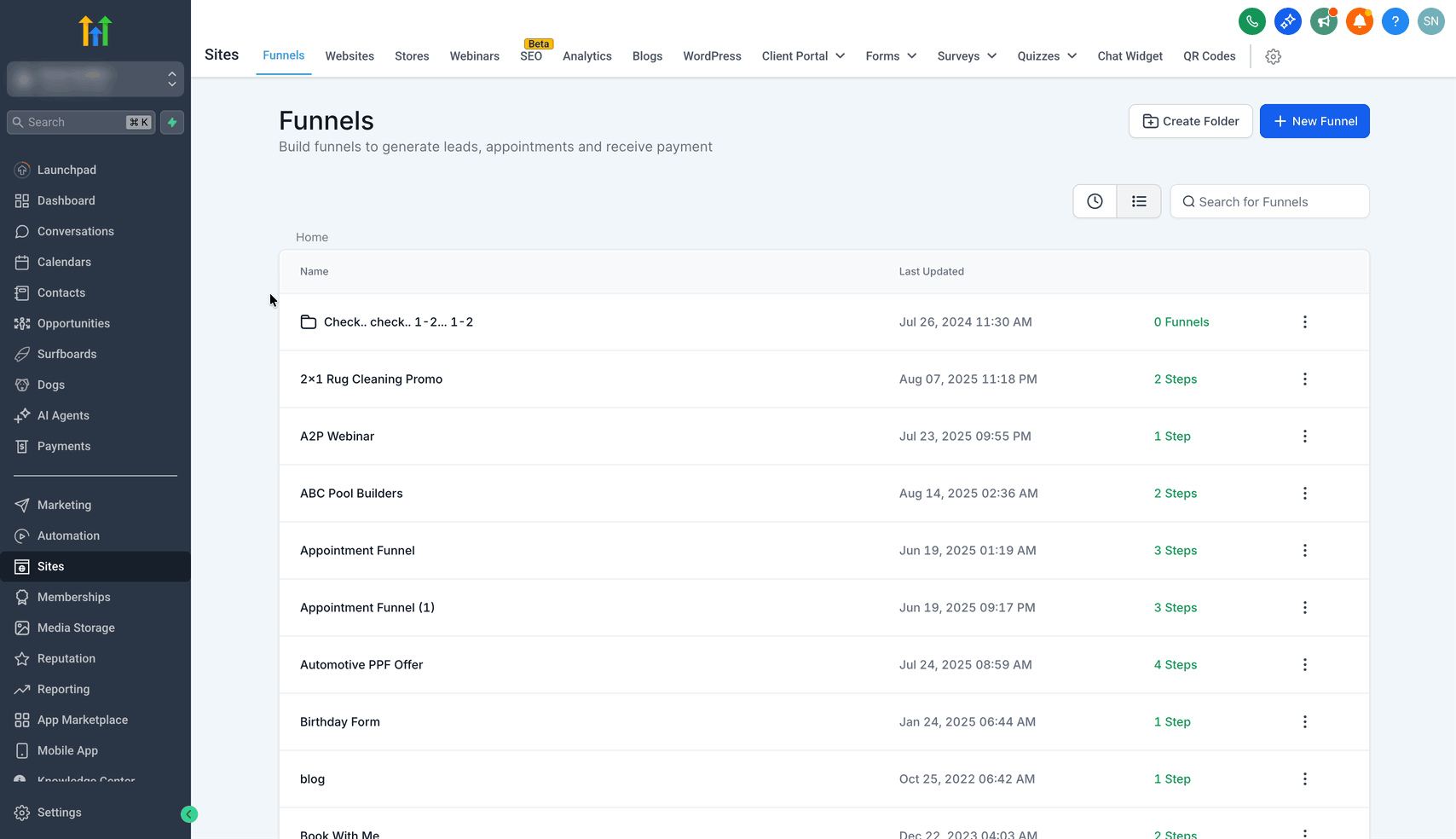Open Sites settings gear icon

coord(1273,56)
